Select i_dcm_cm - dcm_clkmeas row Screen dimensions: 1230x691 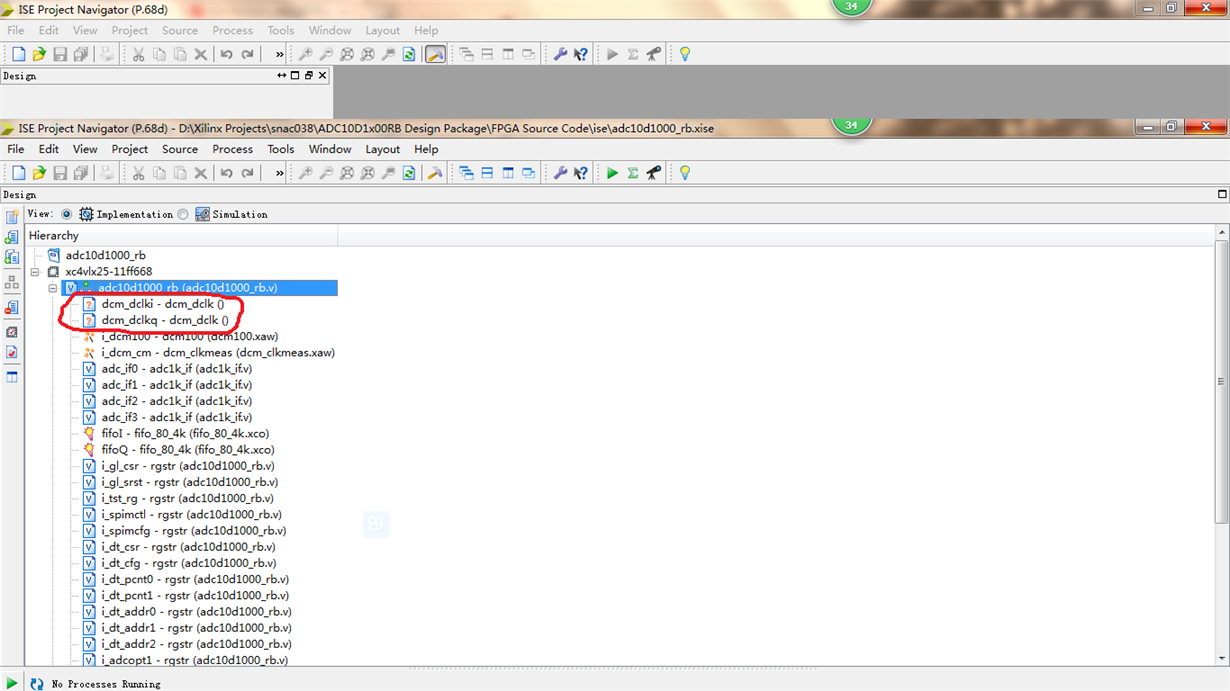coord(218,352)
